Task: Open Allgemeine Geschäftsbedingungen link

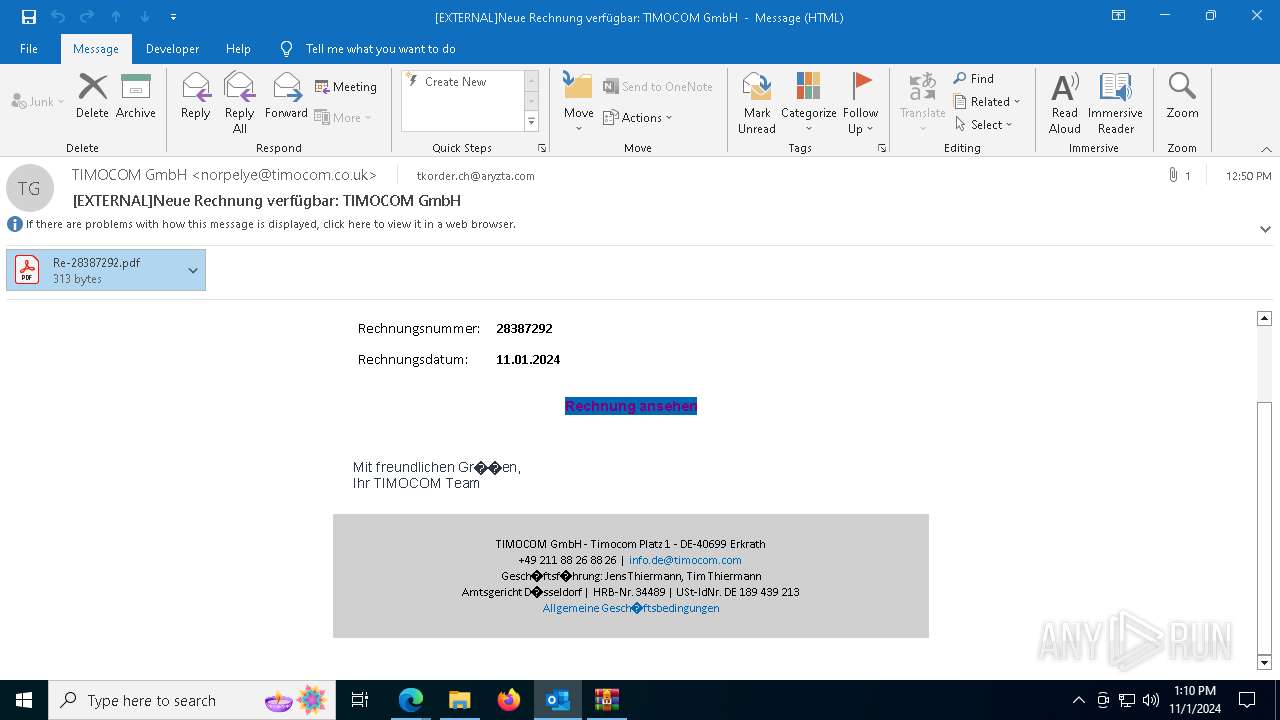Action: click(631, 608)
